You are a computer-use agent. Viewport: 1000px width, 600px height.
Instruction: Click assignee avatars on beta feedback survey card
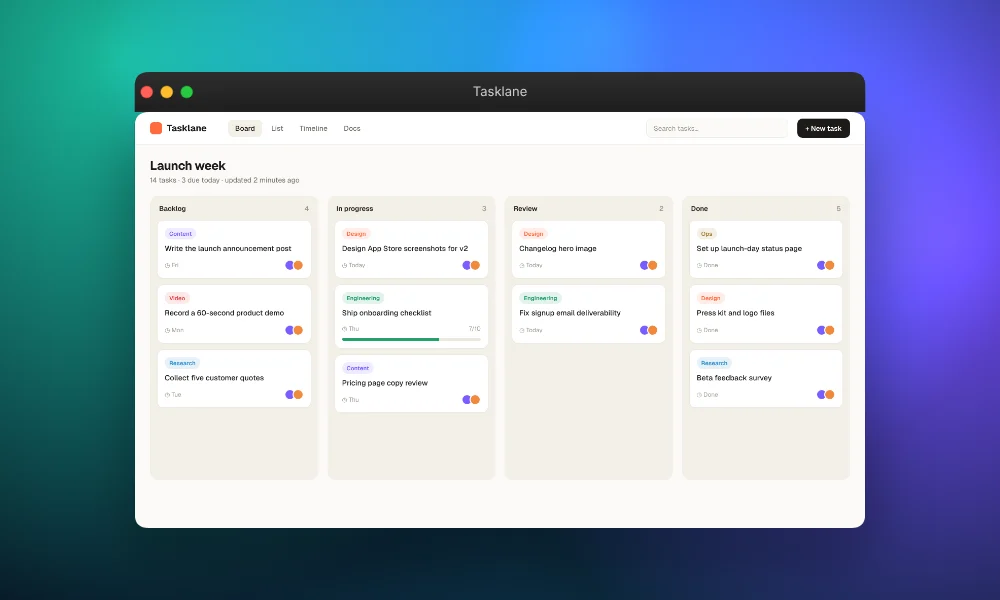point(826,395)
